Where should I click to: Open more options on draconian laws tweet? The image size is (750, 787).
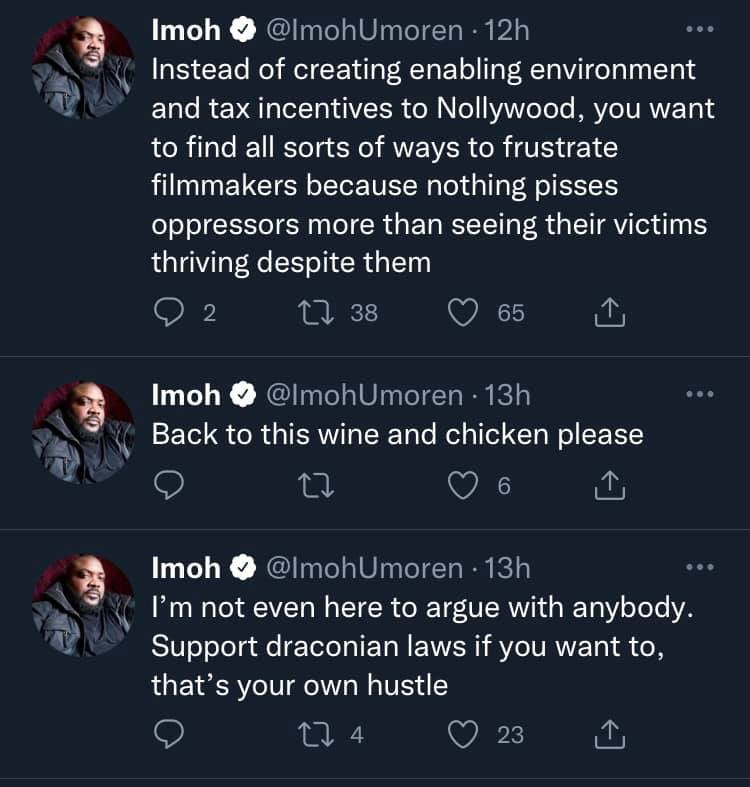pyautogui.click(x=700, y=568)
